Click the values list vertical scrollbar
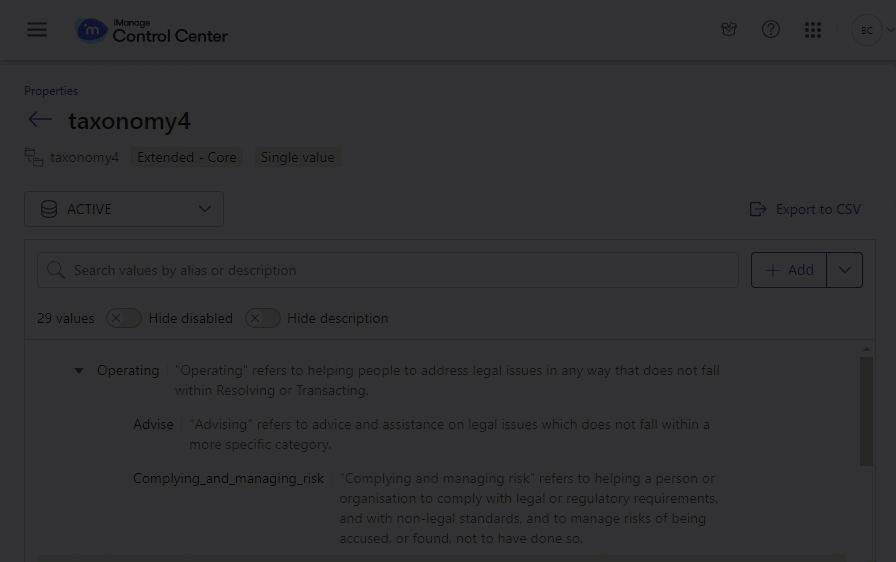The width and height of the screenshot is (896, 562). click(x=866, y=410)
